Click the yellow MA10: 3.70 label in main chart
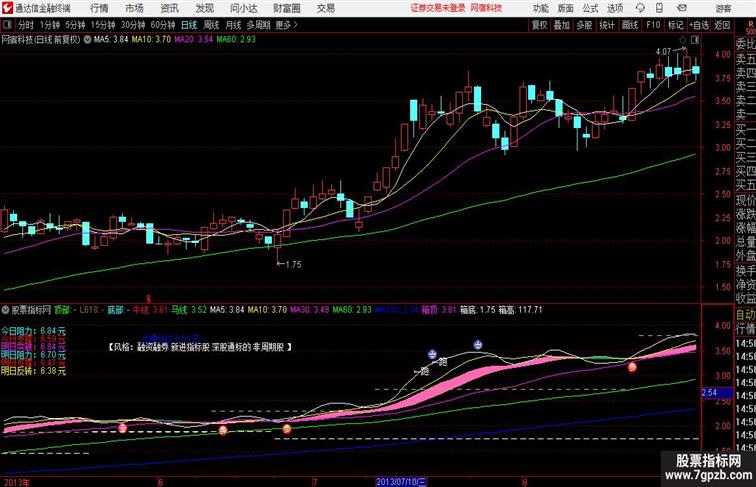Viewport: 756px width, 487px height. click(151, 40)
